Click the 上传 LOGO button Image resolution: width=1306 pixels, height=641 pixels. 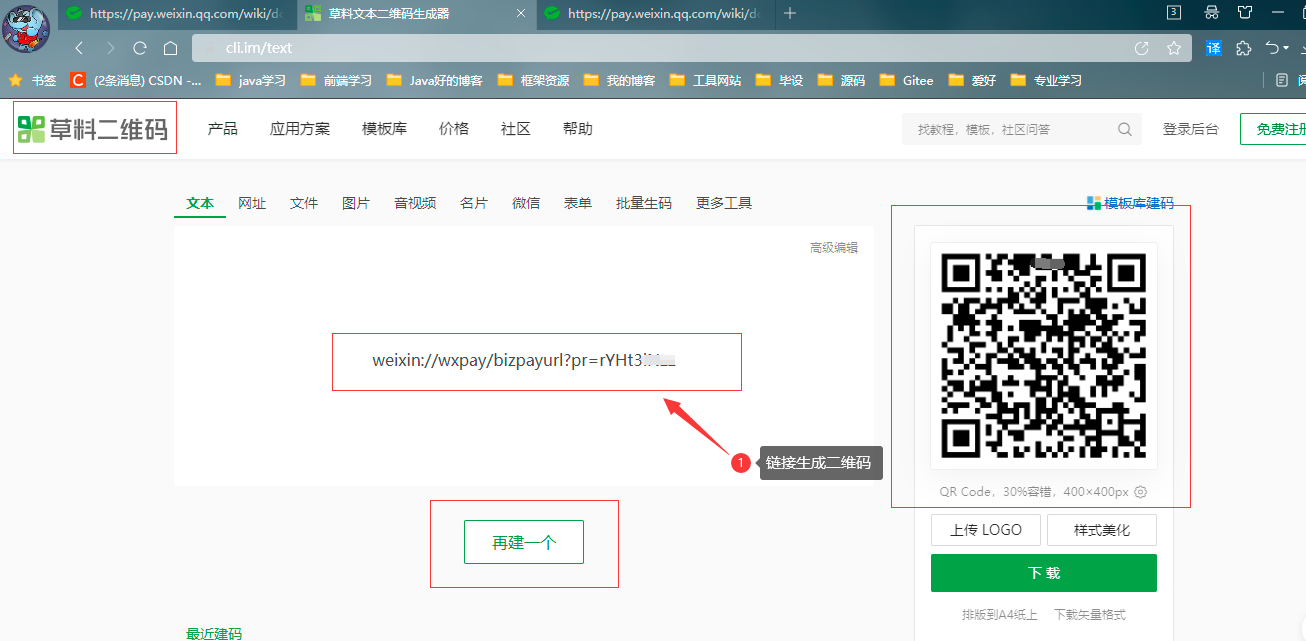tap(986, 530)
